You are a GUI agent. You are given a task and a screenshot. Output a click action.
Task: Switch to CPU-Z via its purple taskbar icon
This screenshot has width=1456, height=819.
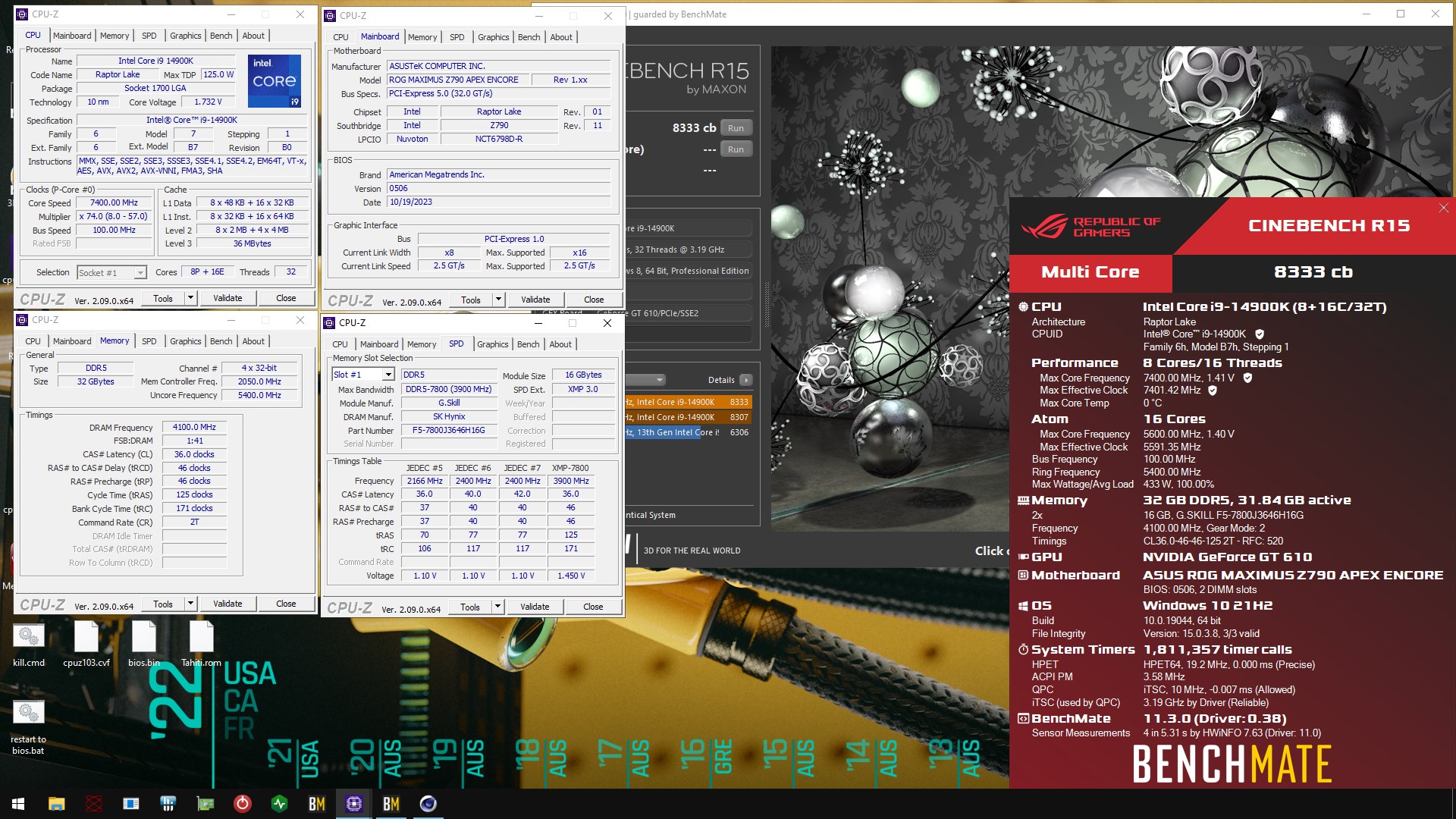point(354,804)
